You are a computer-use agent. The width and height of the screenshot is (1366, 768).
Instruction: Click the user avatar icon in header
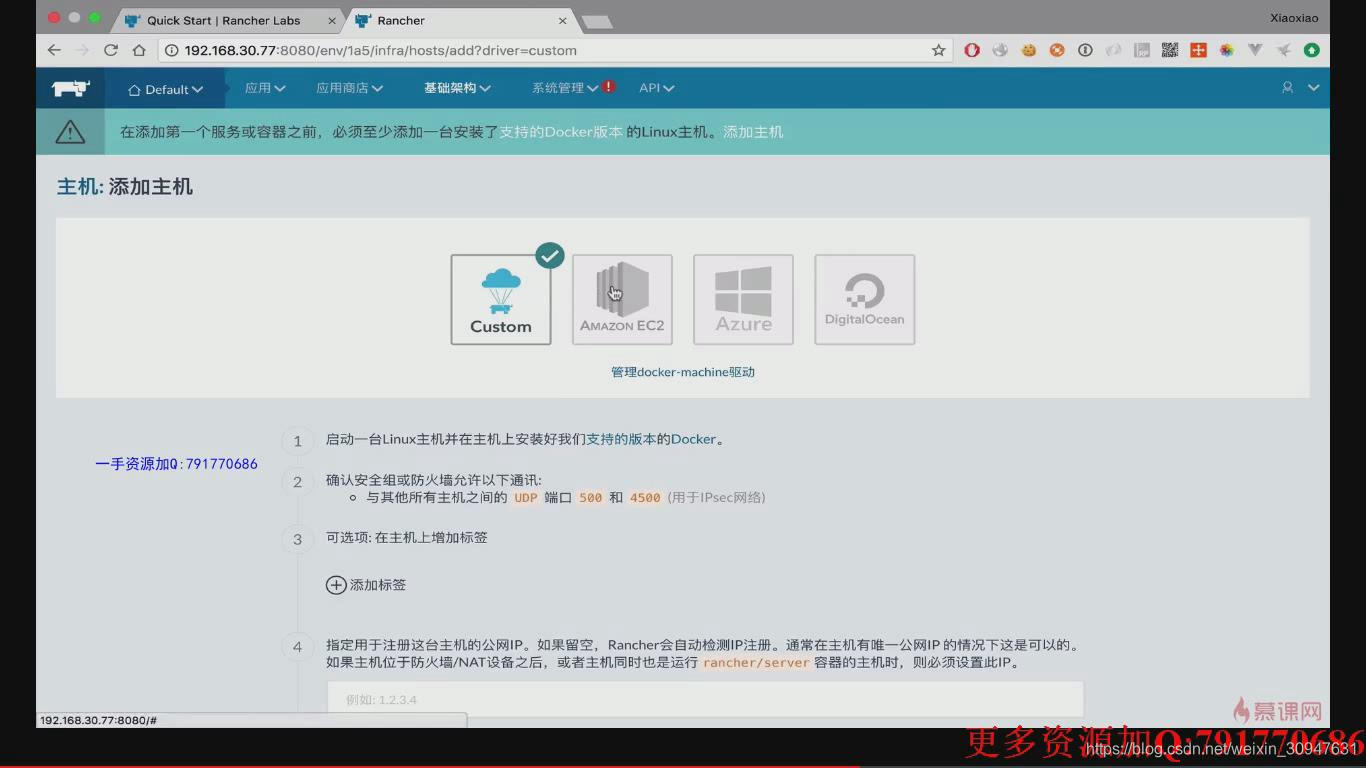coord(1287,88)
